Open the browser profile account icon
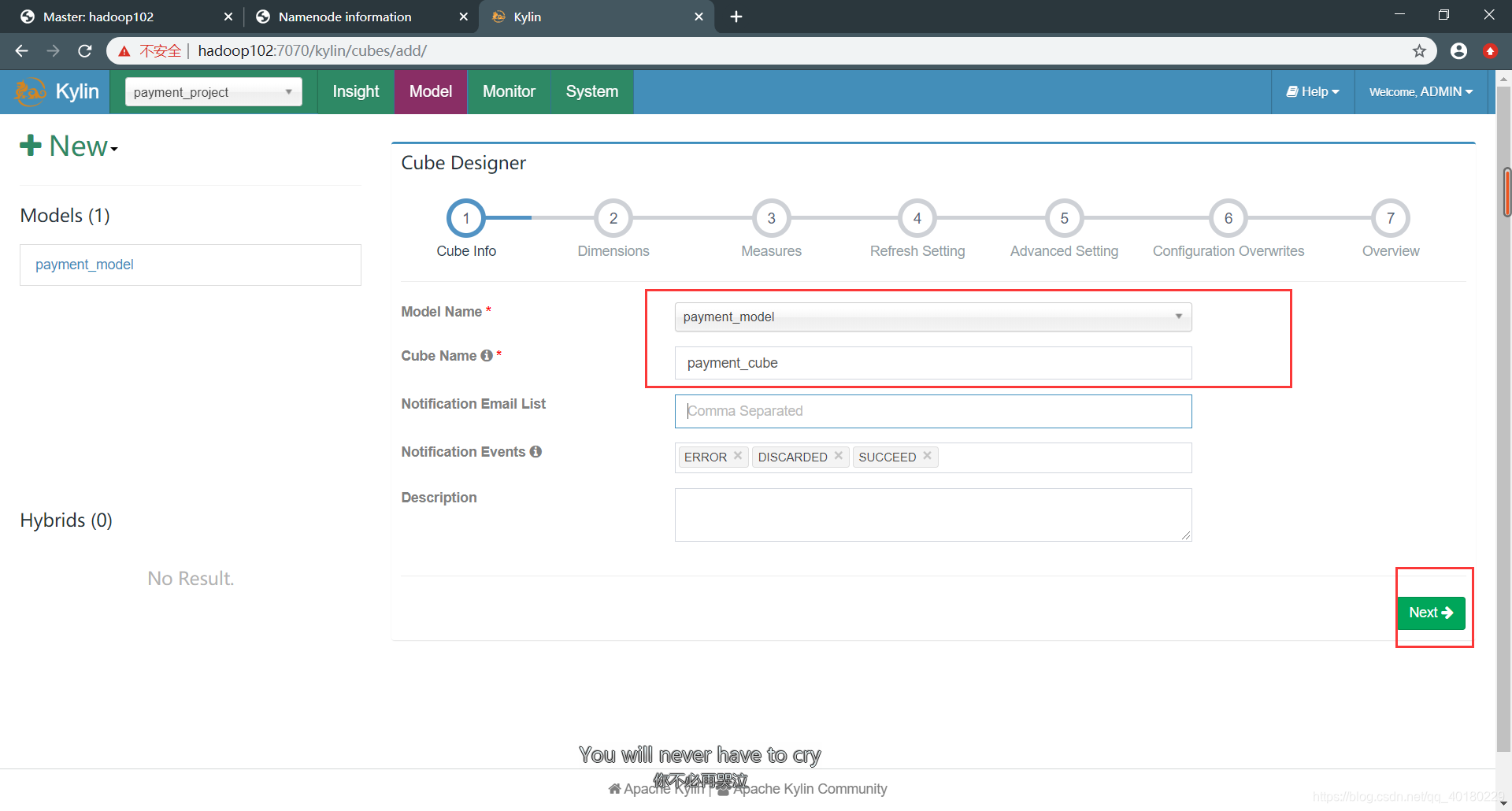This screenshot has height=811, width=1512. (1458, 51)
